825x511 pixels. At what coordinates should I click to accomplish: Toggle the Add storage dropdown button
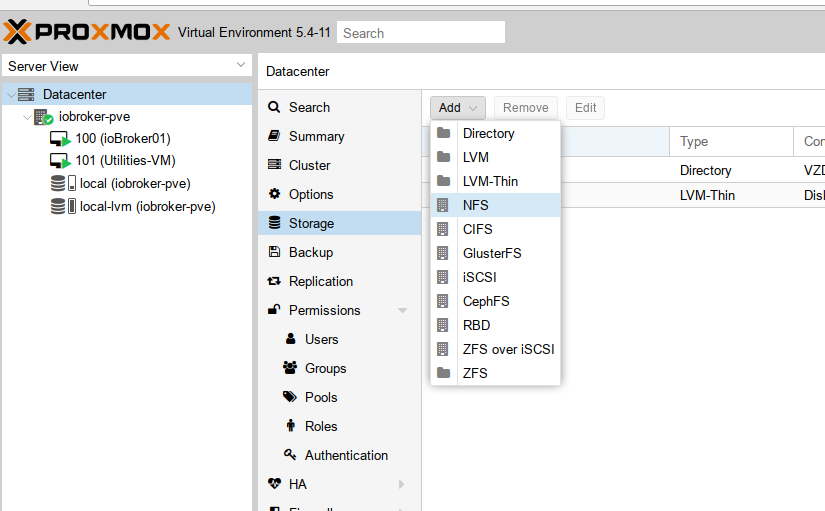(x=458, y=108)
